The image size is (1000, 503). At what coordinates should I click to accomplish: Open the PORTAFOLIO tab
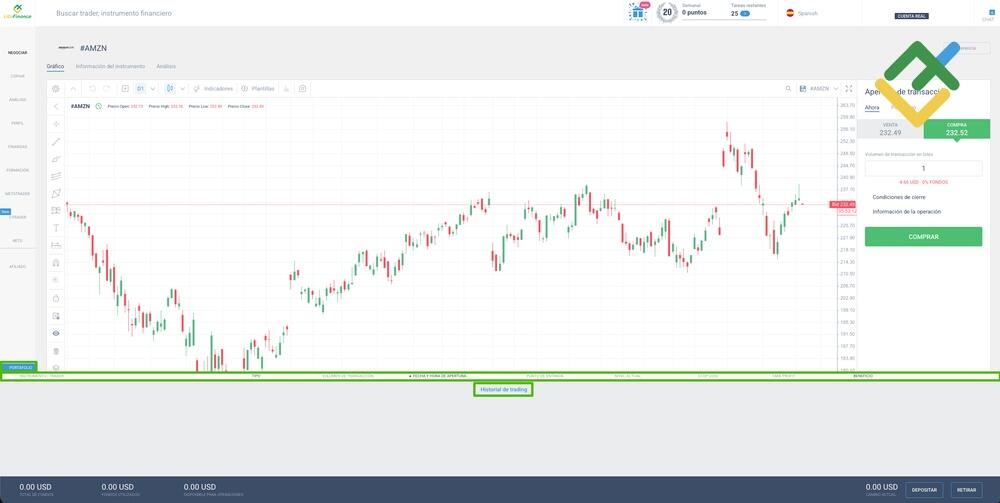pos(19,367)
